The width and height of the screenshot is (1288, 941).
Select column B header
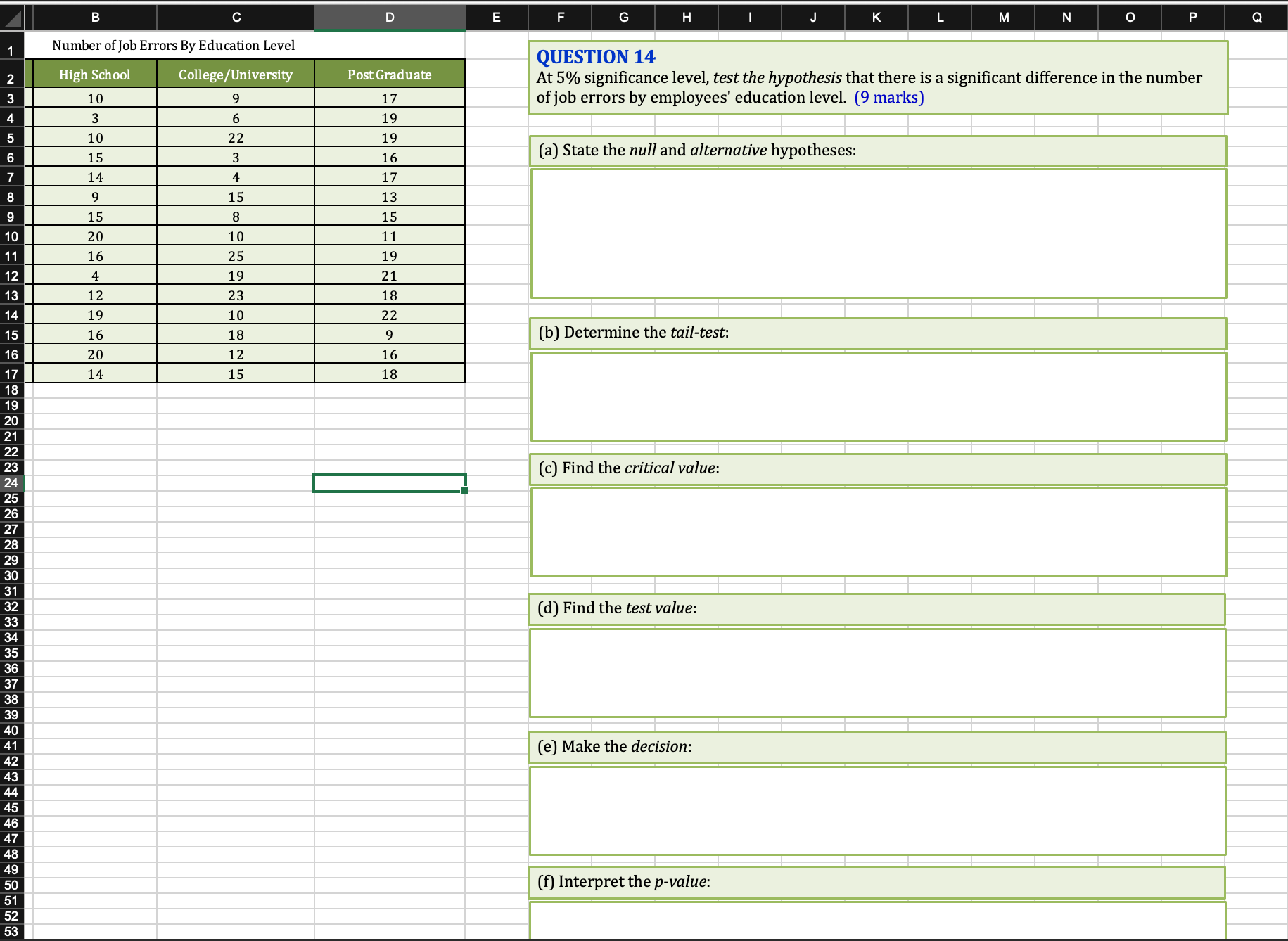tap(95, 17)
